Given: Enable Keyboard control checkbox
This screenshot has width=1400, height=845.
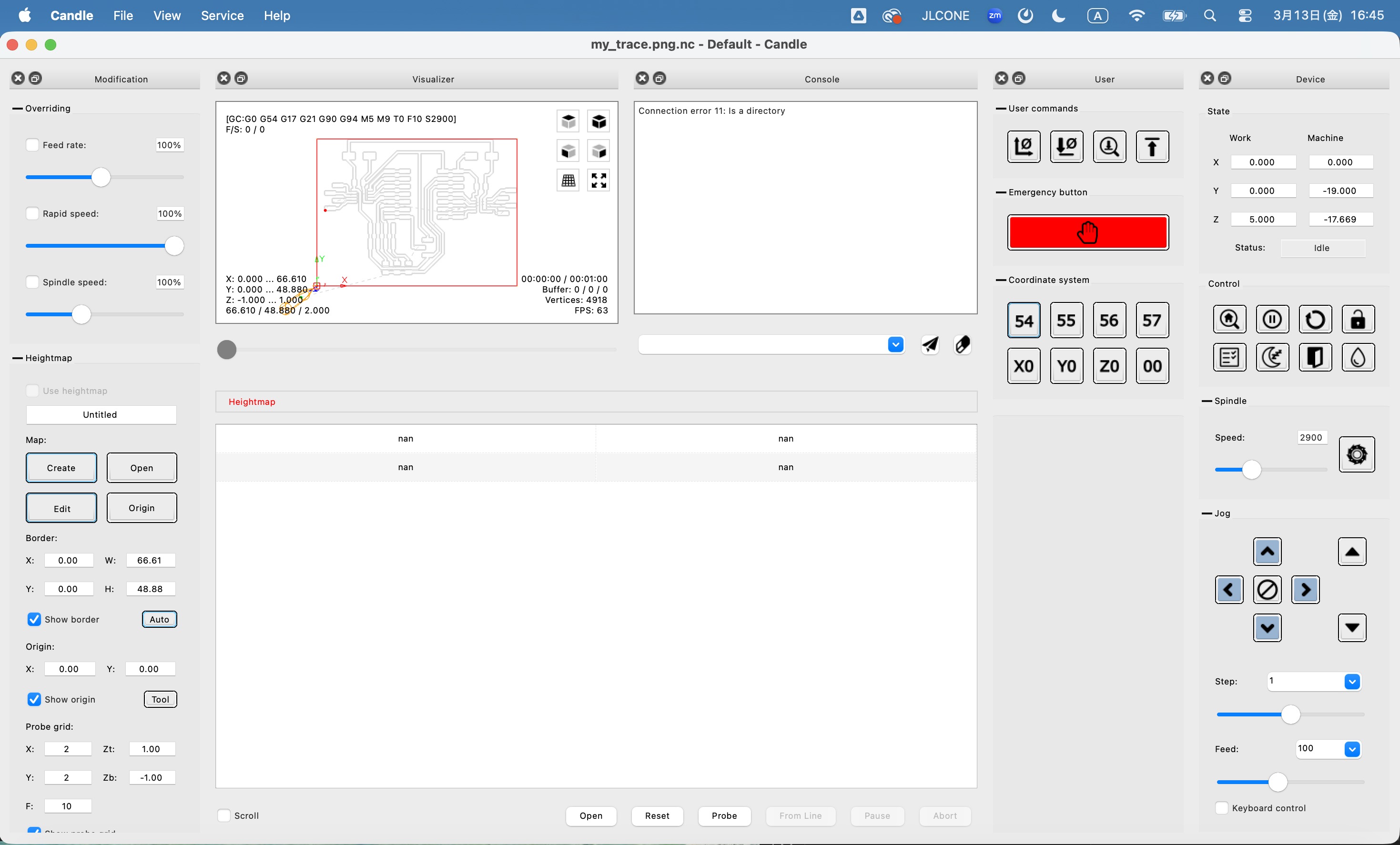Looking at the screenshot, I should tap(1222, 807).
